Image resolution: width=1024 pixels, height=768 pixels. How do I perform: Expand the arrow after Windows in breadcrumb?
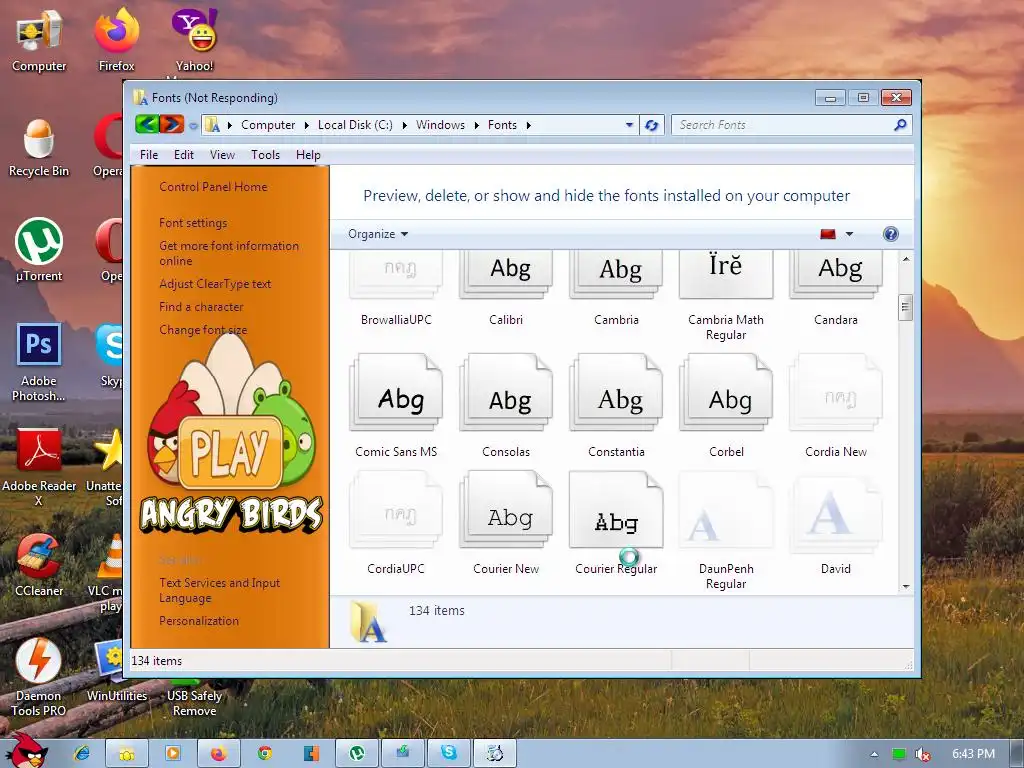[x=476, y=125]
